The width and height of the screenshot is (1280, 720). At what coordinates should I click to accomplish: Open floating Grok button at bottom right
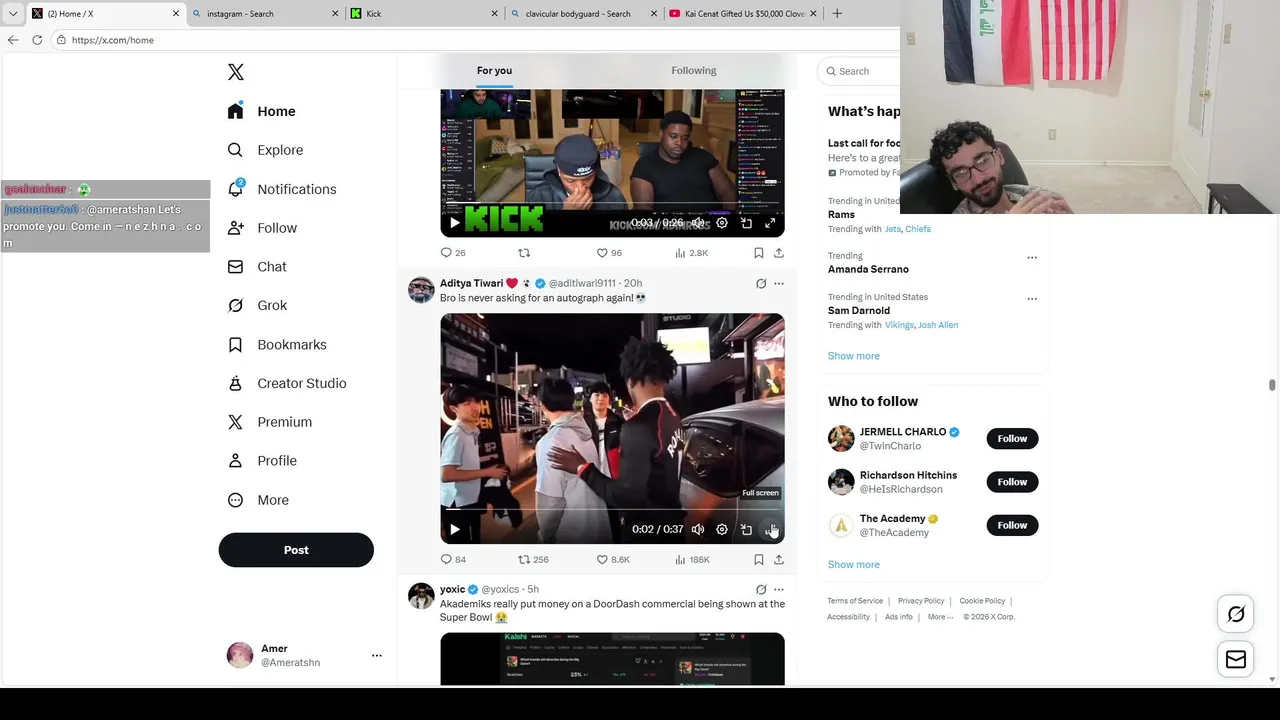click(x=1236, y=614)
